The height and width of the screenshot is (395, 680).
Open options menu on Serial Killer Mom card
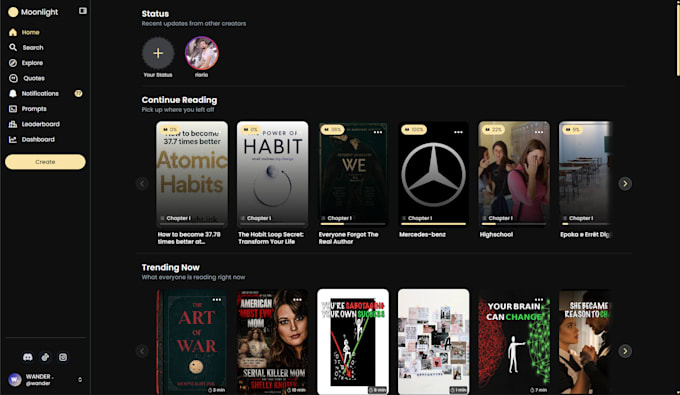click(x=298, y=300)
